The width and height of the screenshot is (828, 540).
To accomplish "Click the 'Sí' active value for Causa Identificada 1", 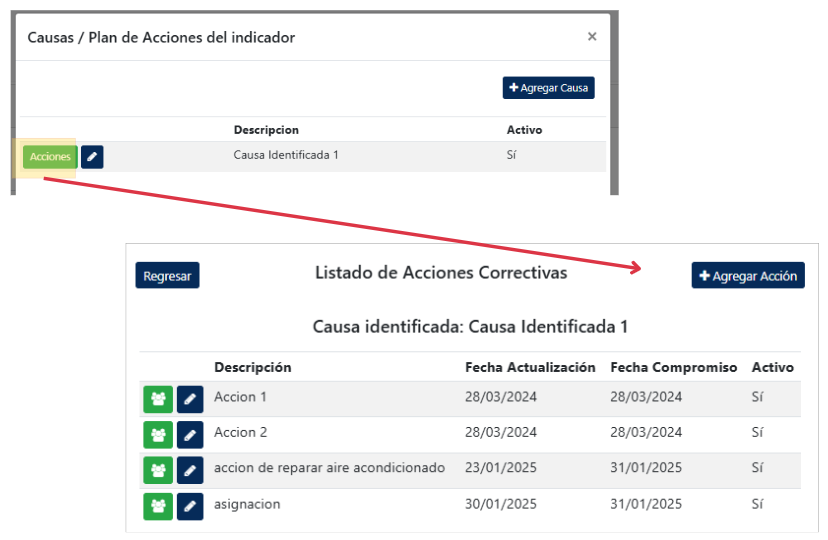I will 511,155.
